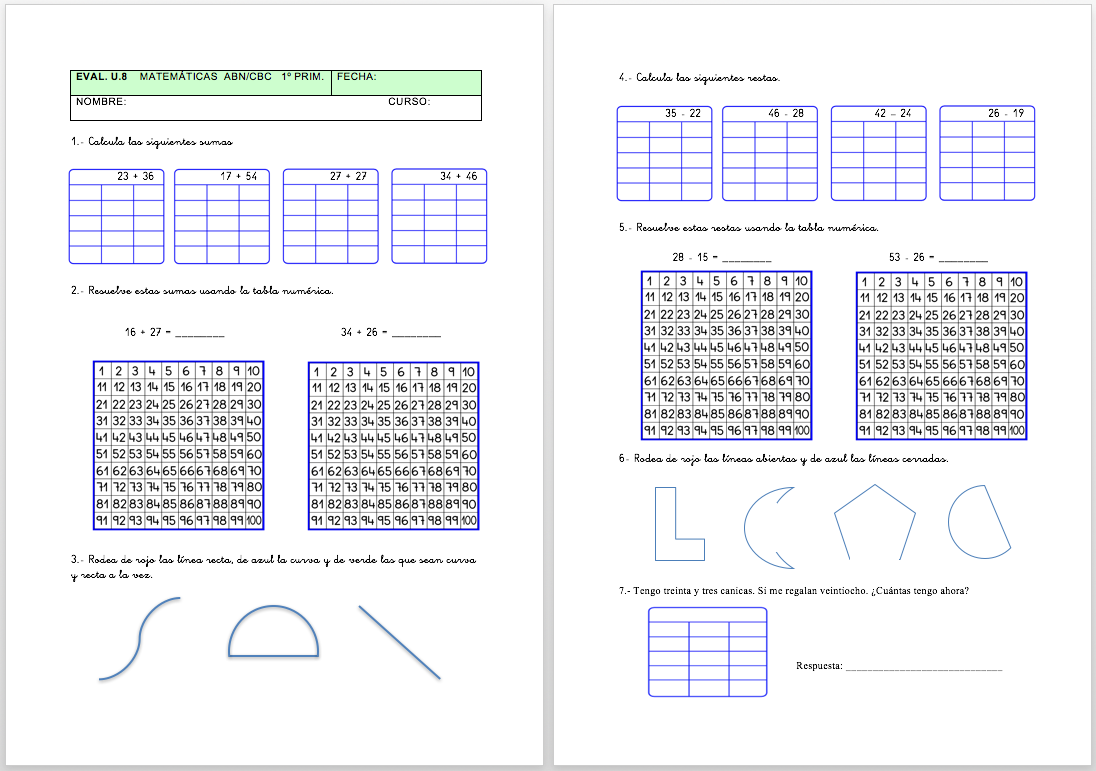Click the FECHA field in the header

[x=406, y=77]
